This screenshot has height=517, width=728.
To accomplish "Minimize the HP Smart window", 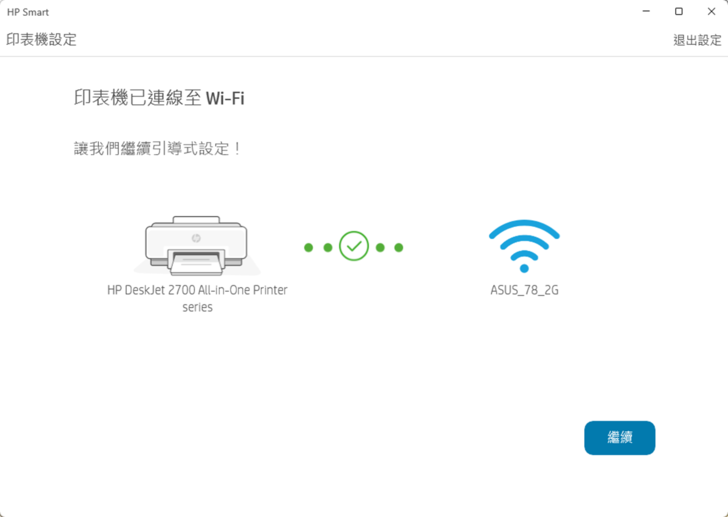I will (x=646, y=12).
